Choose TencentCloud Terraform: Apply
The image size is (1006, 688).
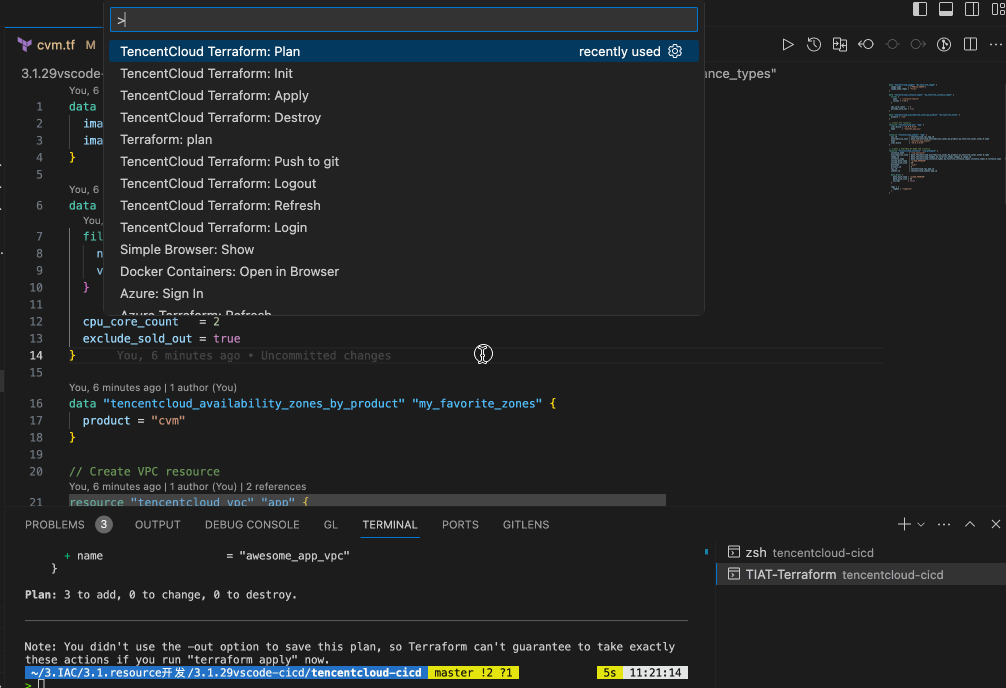[404, 95]
